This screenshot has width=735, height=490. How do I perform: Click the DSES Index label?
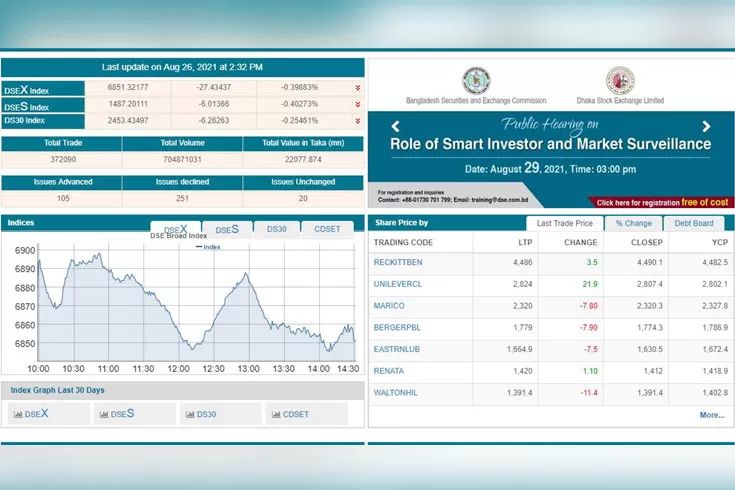26,106
